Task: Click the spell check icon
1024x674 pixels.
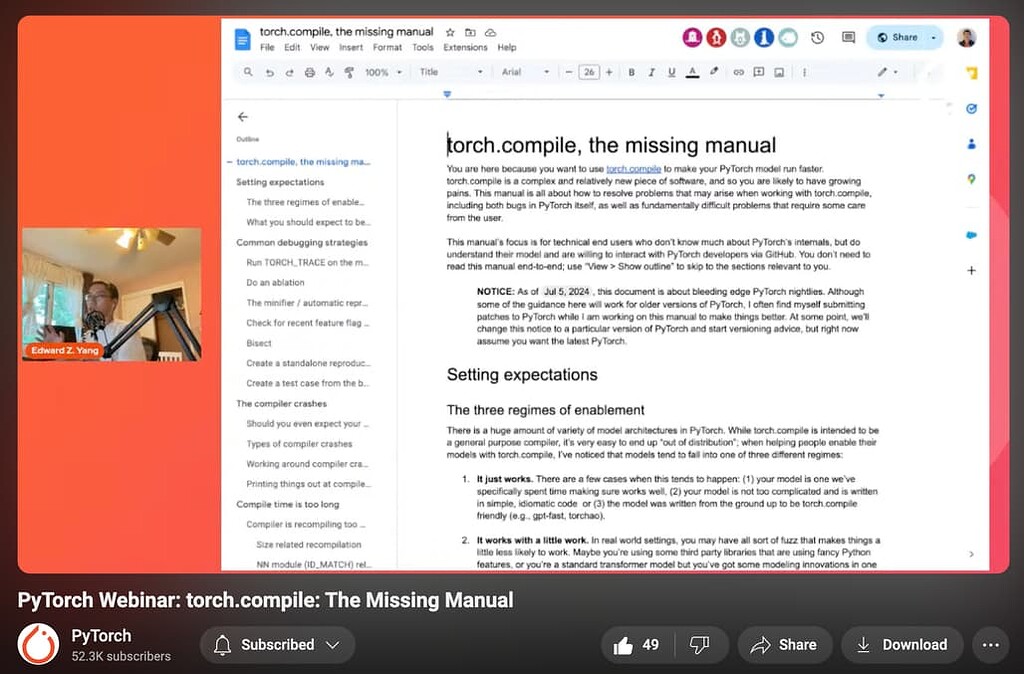Action: (329, 72)
